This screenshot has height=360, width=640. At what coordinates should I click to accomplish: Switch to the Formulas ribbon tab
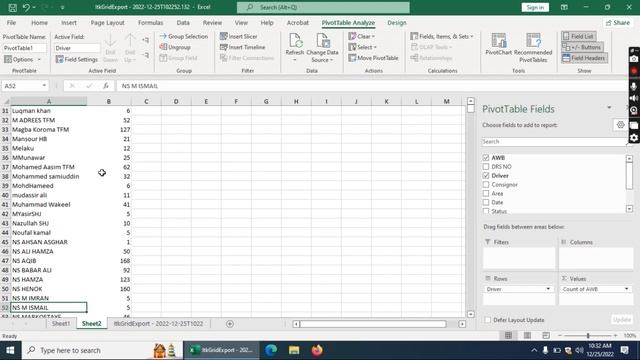[x=151, y=23]
